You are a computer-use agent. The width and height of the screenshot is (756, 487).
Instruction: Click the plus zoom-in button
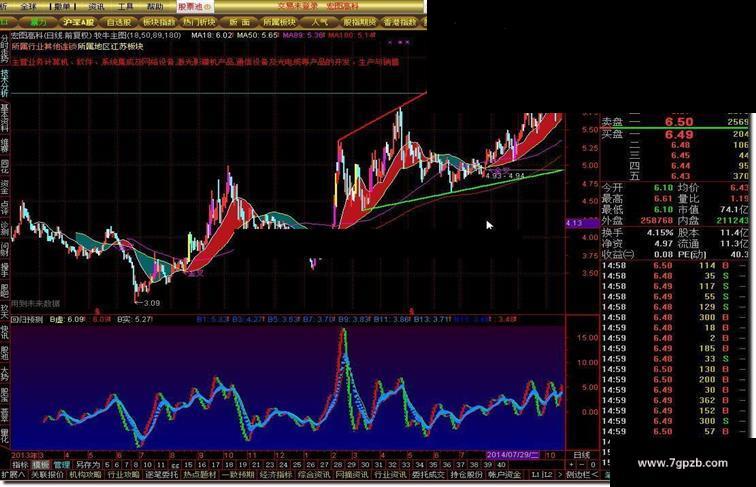pos(571,465)
